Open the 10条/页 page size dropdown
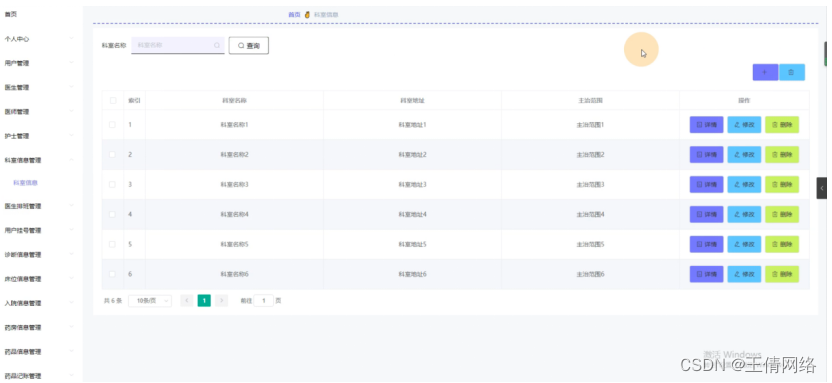Image resolution: width=832 pixels, height=383 pixels. tap(150, 301)
